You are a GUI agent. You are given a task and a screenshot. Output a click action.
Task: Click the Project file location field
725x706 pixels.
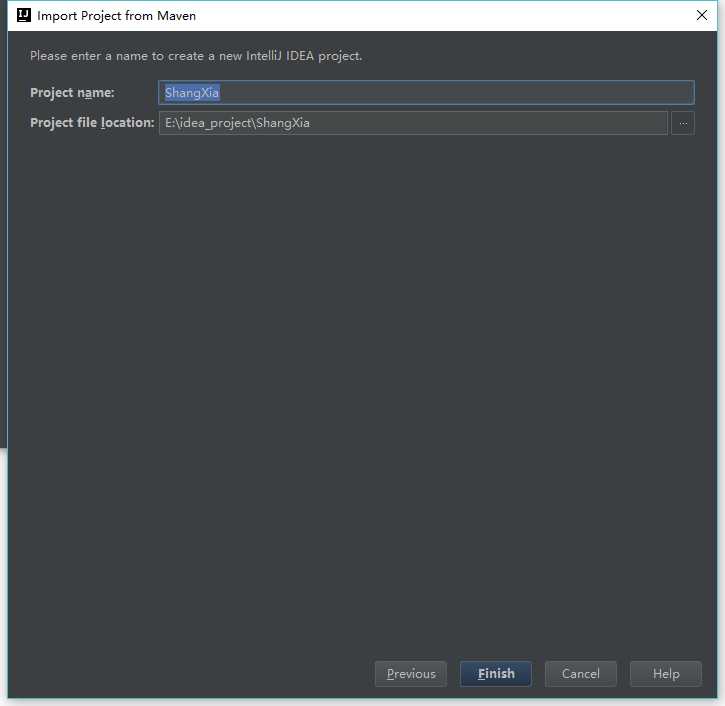(413, 123)
